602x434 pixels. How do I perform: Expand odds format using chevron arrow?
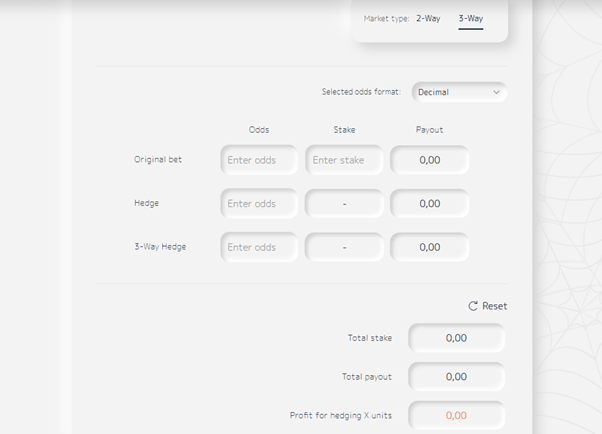[x=496, y=92]
